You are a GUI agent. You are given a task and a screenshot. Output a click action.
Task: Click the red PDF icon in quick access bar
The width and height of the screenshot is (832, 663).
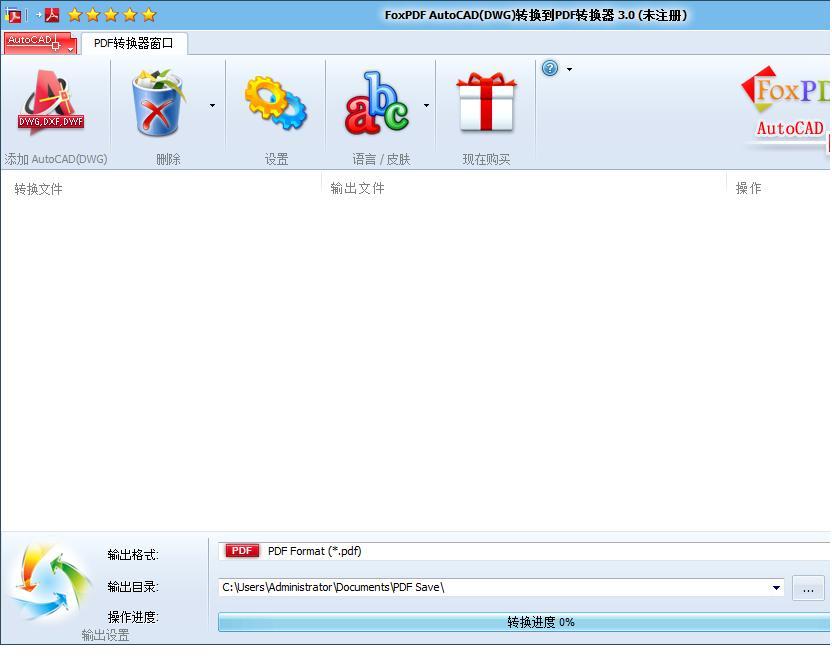pos(51,15)
